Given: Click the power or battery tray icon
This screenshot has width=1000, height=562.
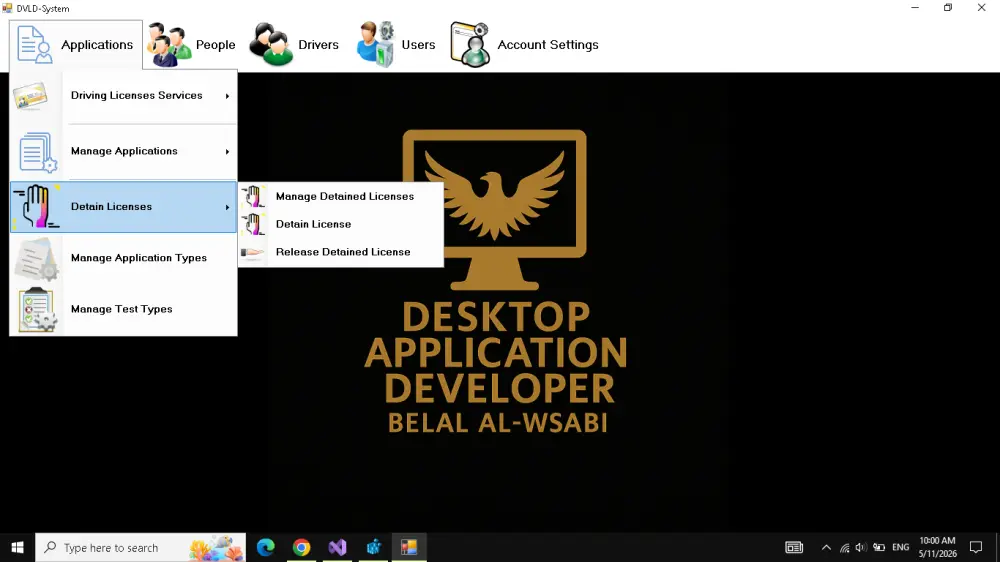Looking at the screenshot, I should tap(879, 547).
